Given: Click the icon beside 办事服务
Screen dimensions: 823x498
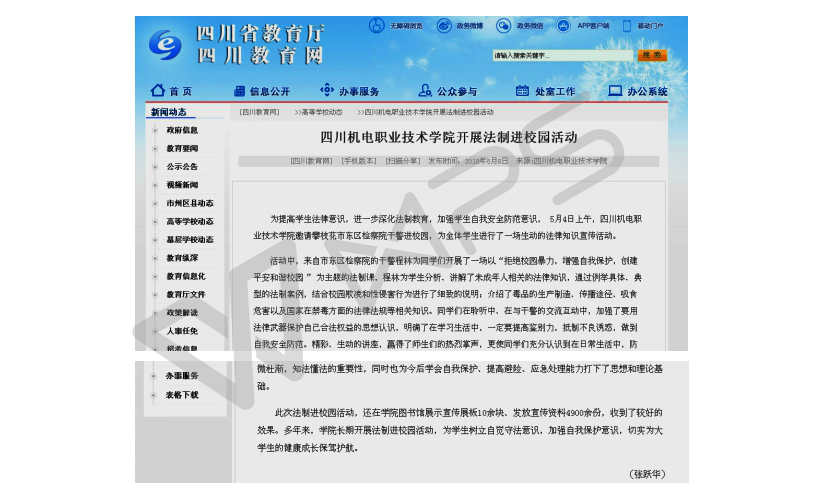Looking at the screenshot, I should point(327,90).
